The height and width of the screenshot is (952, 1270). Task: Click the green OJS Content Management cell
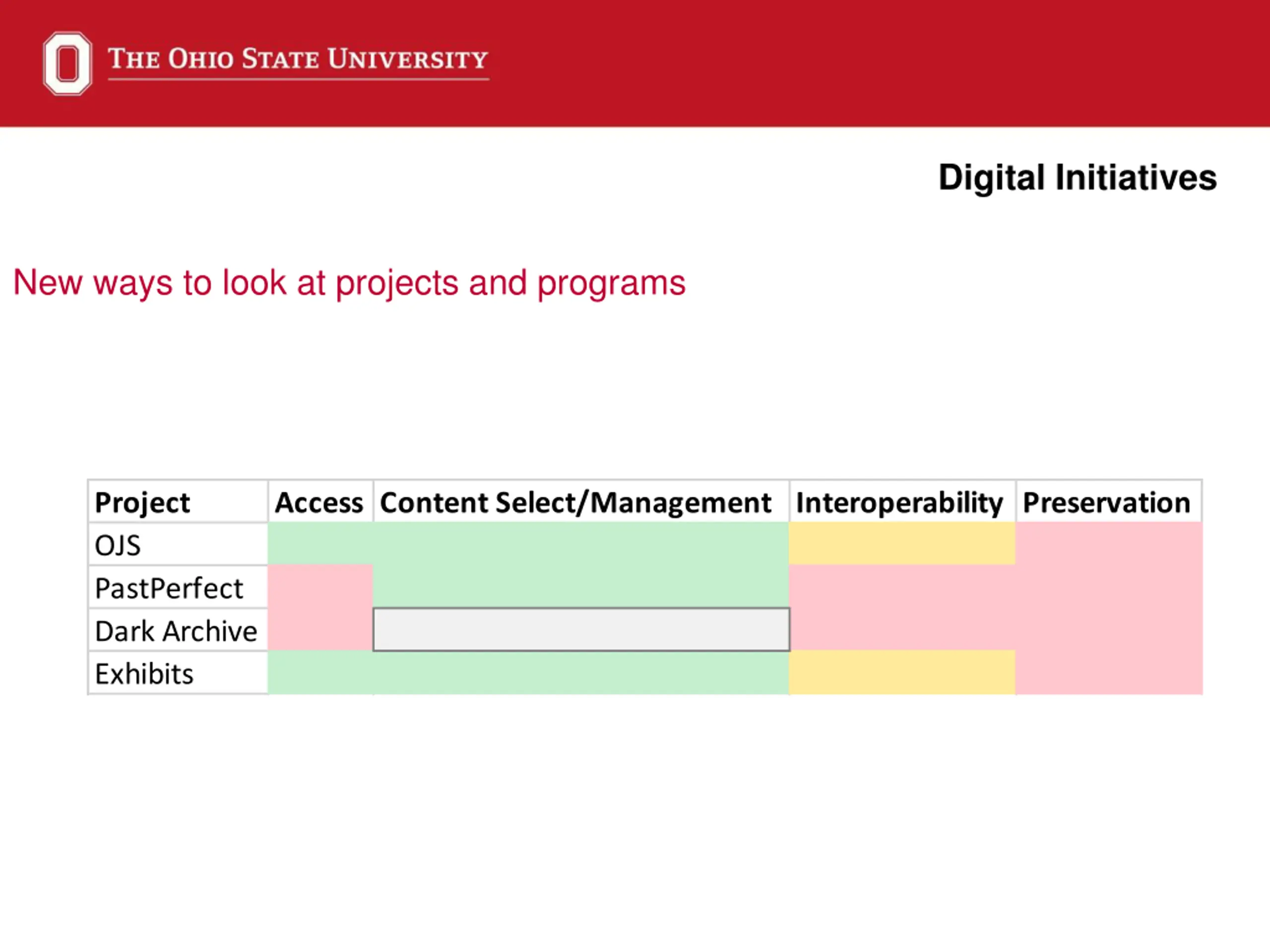point(581,543)
